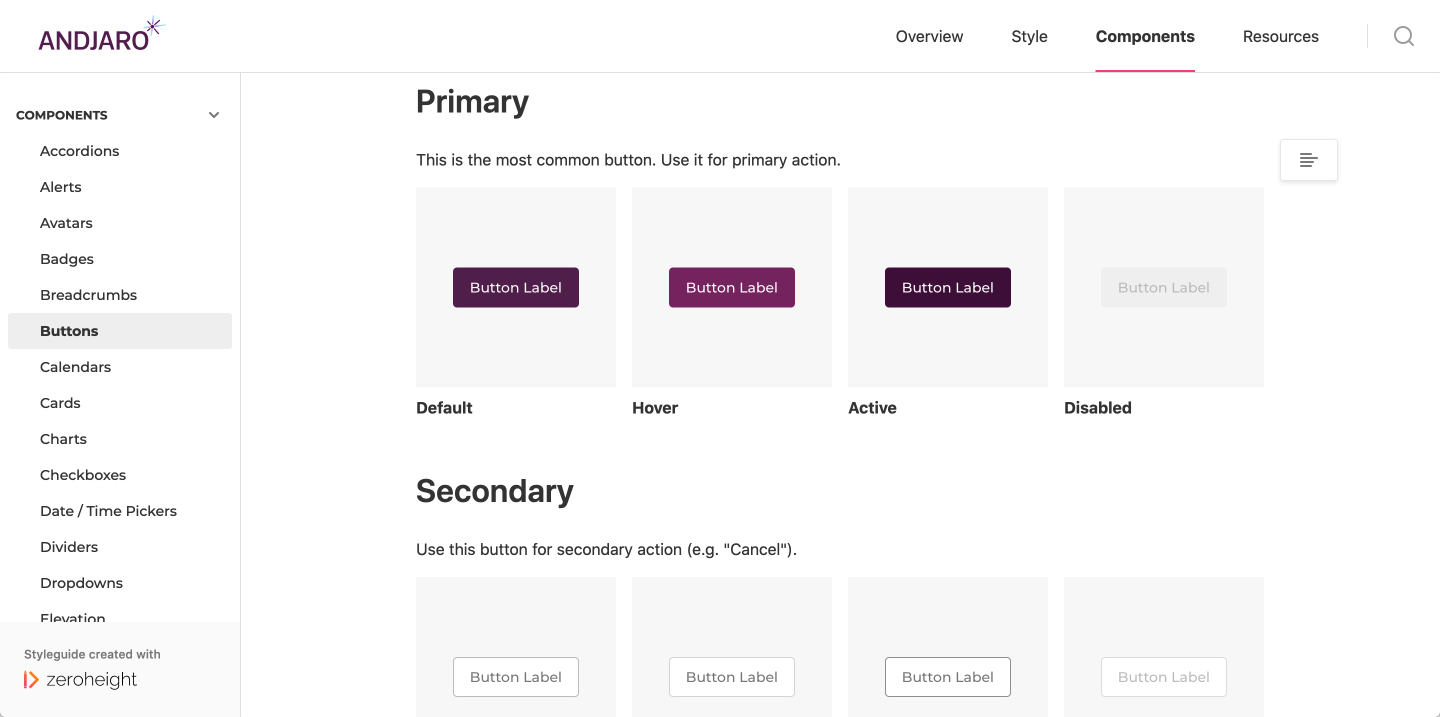Open the search magnifier icon
The width and height of the screenshot is (1440, 717).
(x=1404, y=36)
